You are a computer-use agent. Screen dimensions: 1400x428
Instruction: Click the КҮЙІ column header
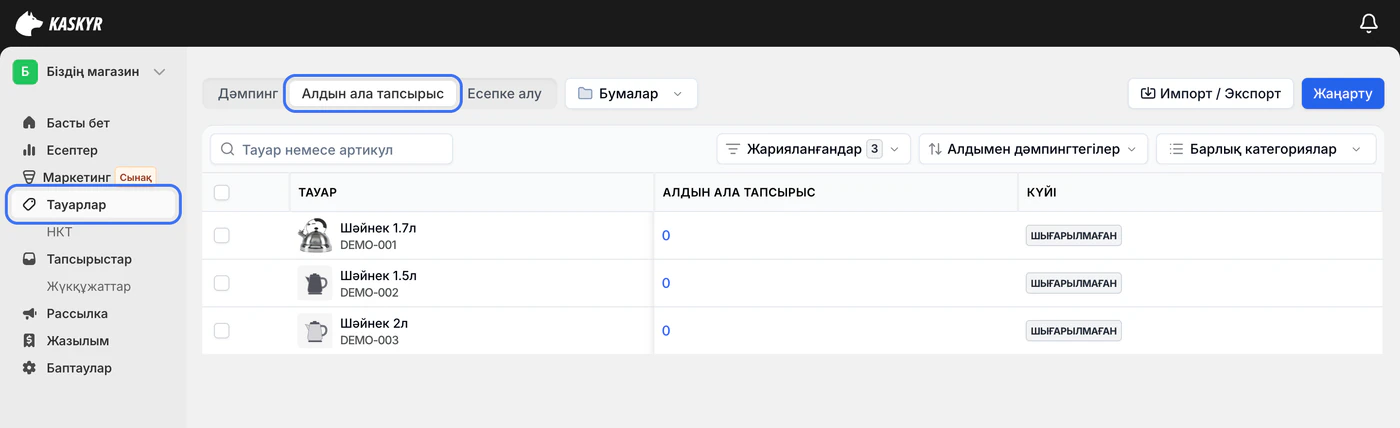point(1041,192)
